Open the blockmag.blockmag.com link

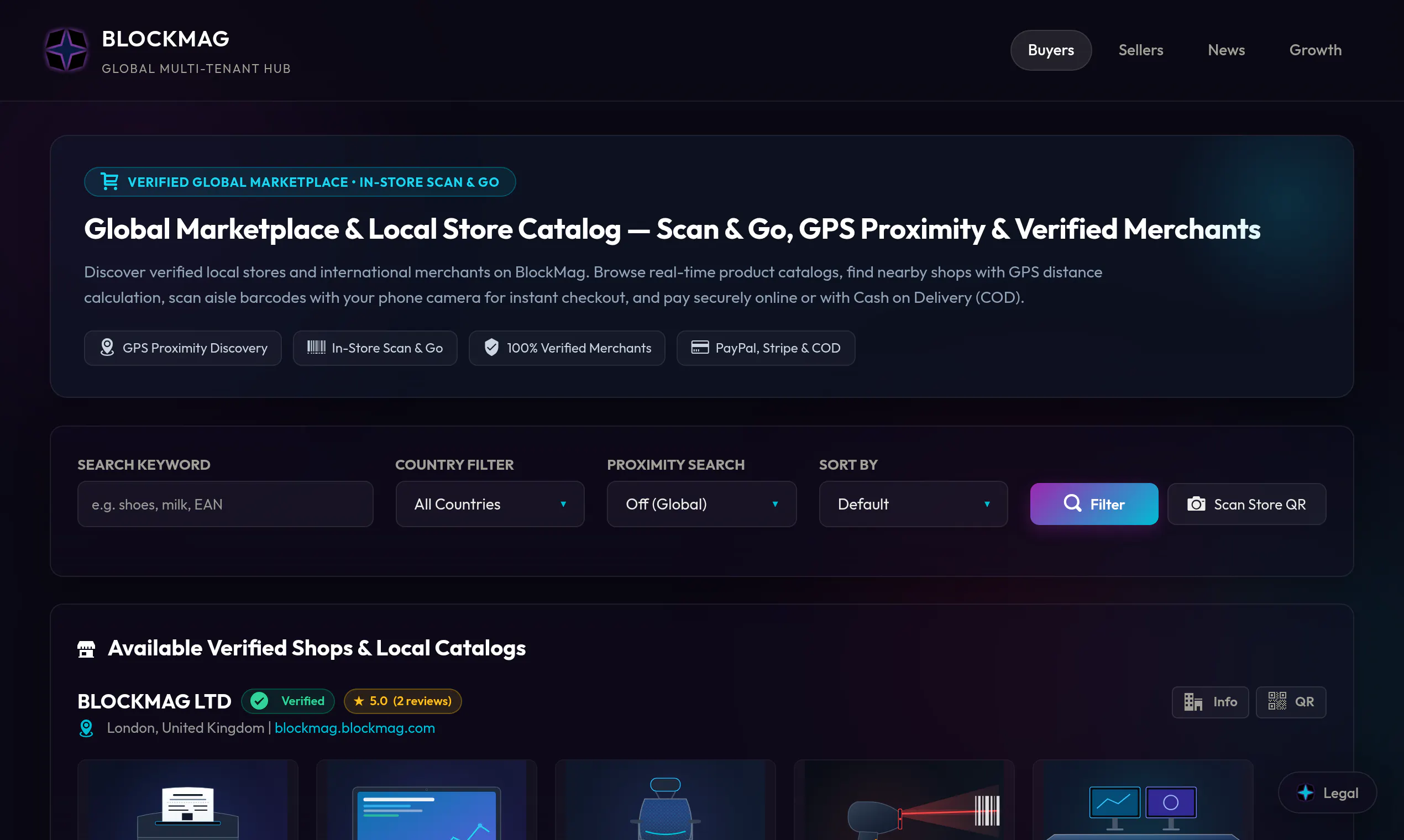354,728
